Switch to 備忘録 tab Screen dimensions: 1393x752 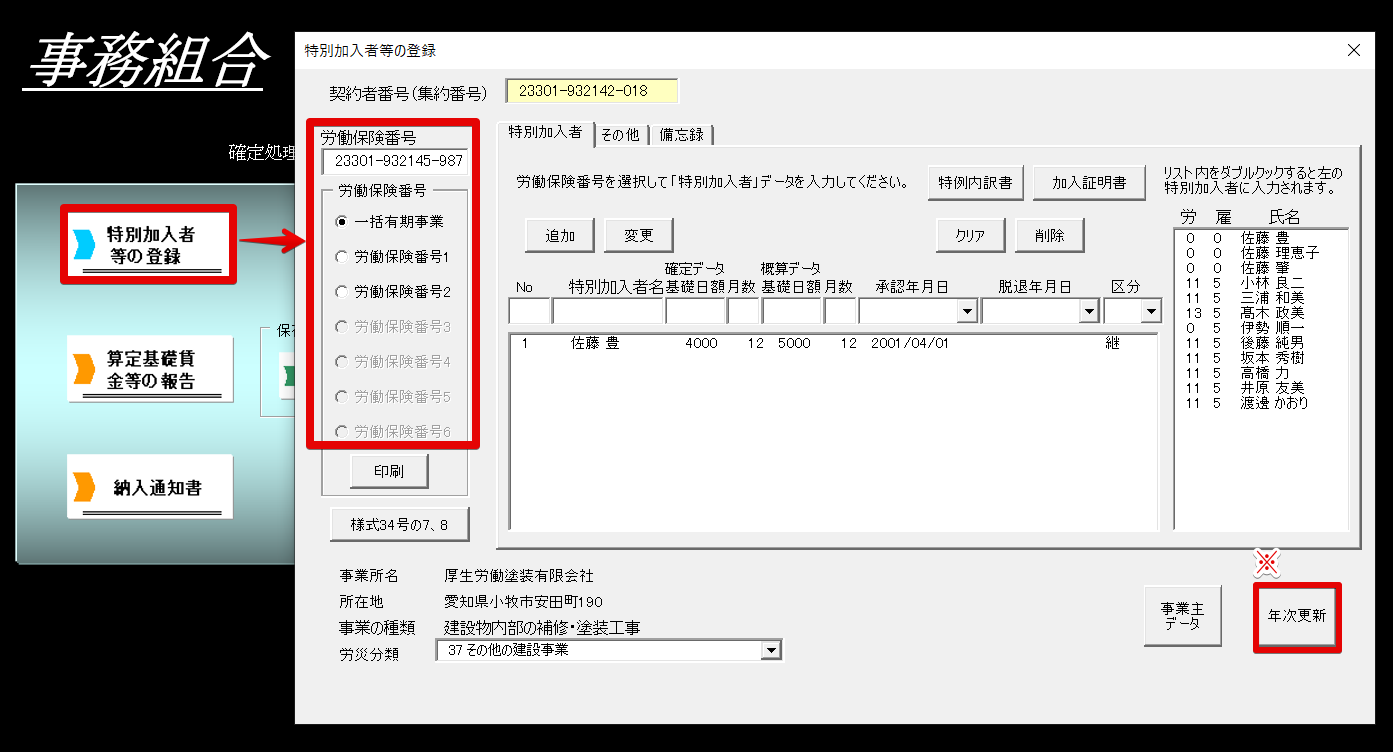680,134
